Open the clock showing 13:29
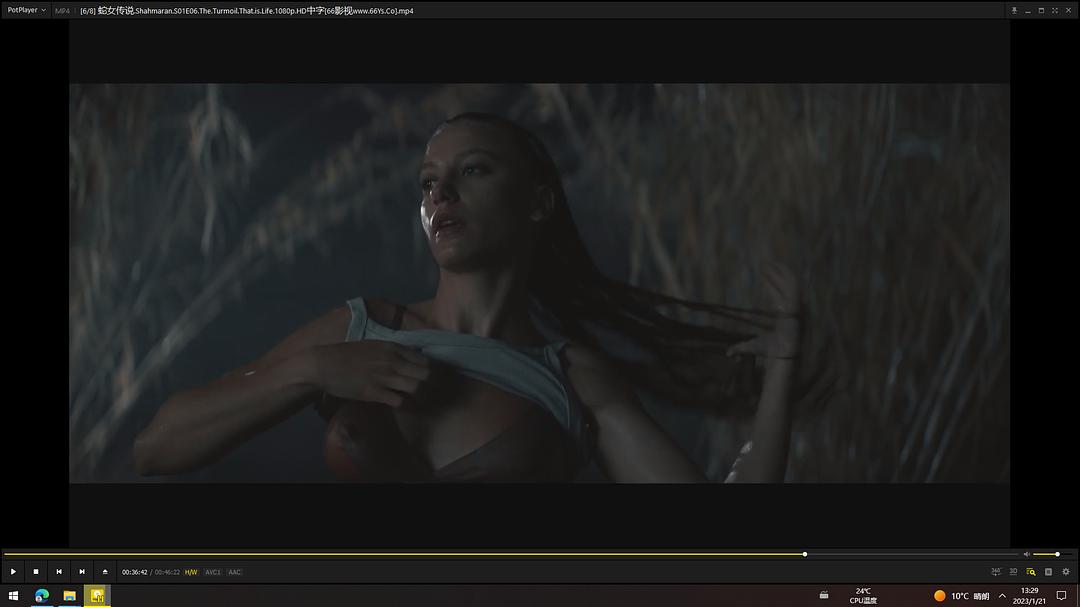The image size is (1080, 607). (x=1029, y=596)
